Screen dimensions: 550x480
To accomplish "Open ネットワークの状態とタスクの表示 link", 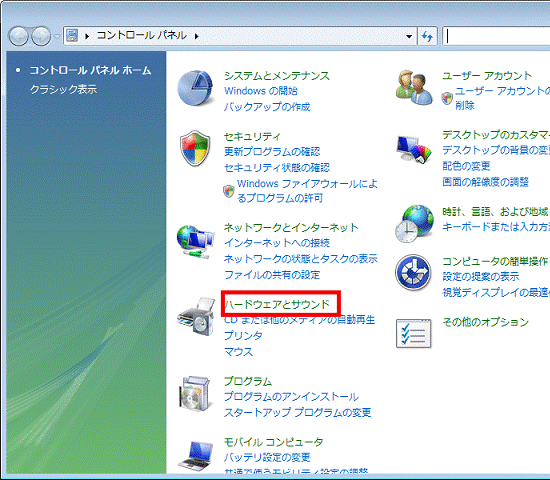I will tap(301, 259).
